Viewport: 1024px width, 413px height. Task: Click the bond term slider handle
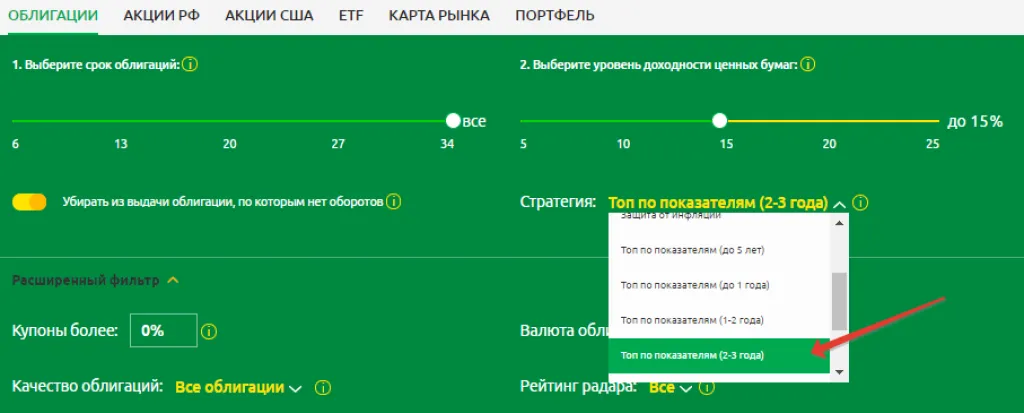coord(453,121)
